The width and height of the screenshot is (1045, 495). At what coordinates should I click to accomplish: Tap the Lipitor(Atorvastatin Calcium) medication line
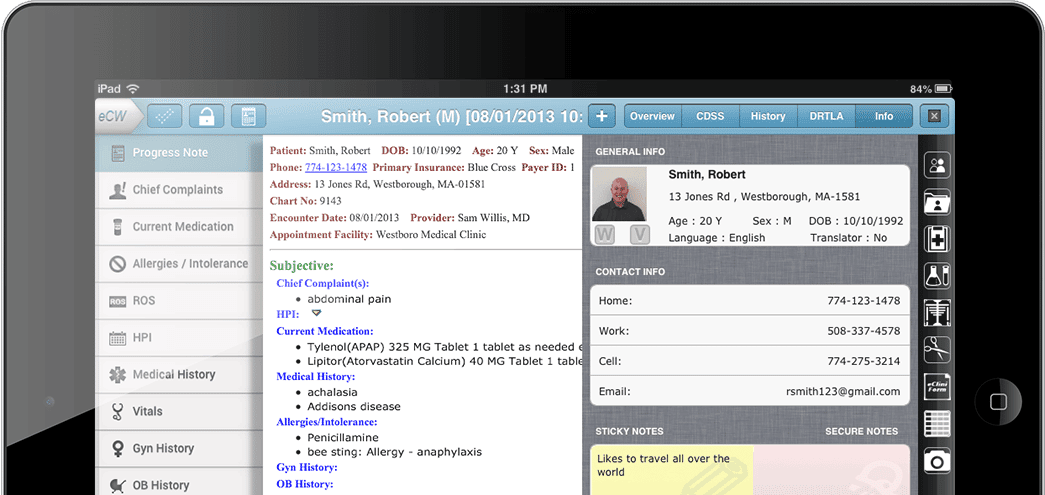pos(445,361)
